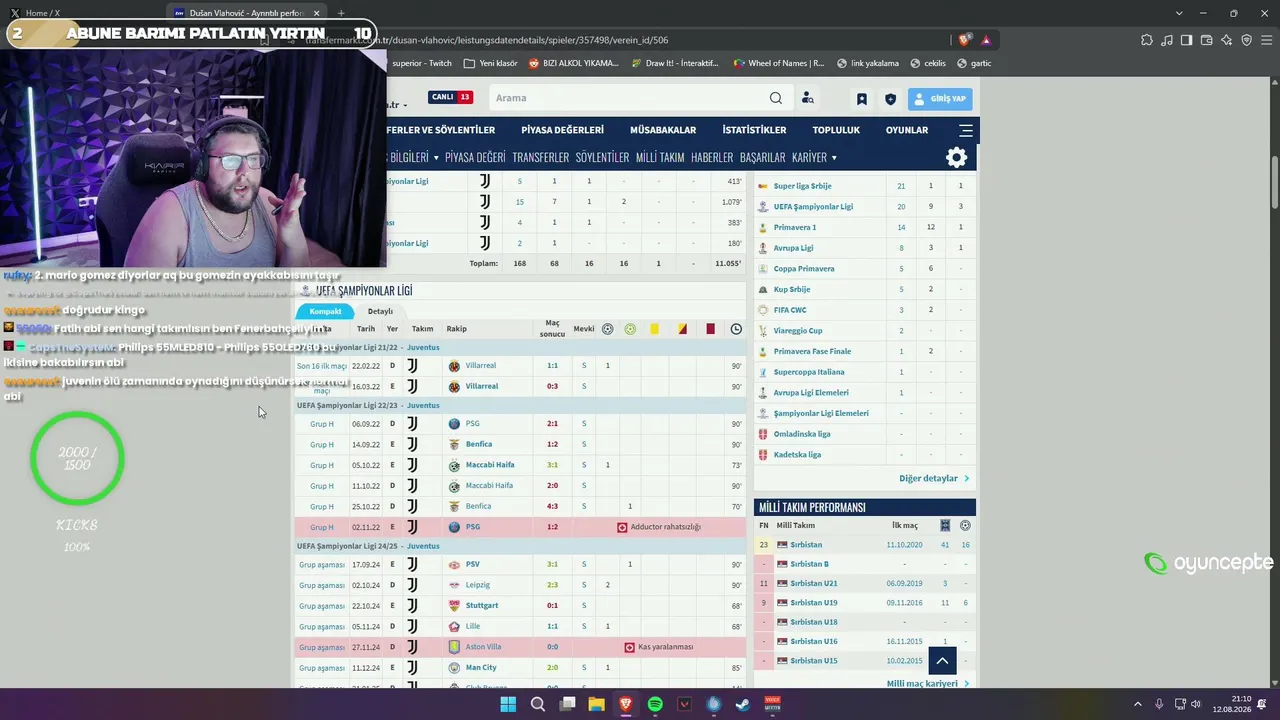Click the bookmark watchlist icon in site header

(861, 99)
